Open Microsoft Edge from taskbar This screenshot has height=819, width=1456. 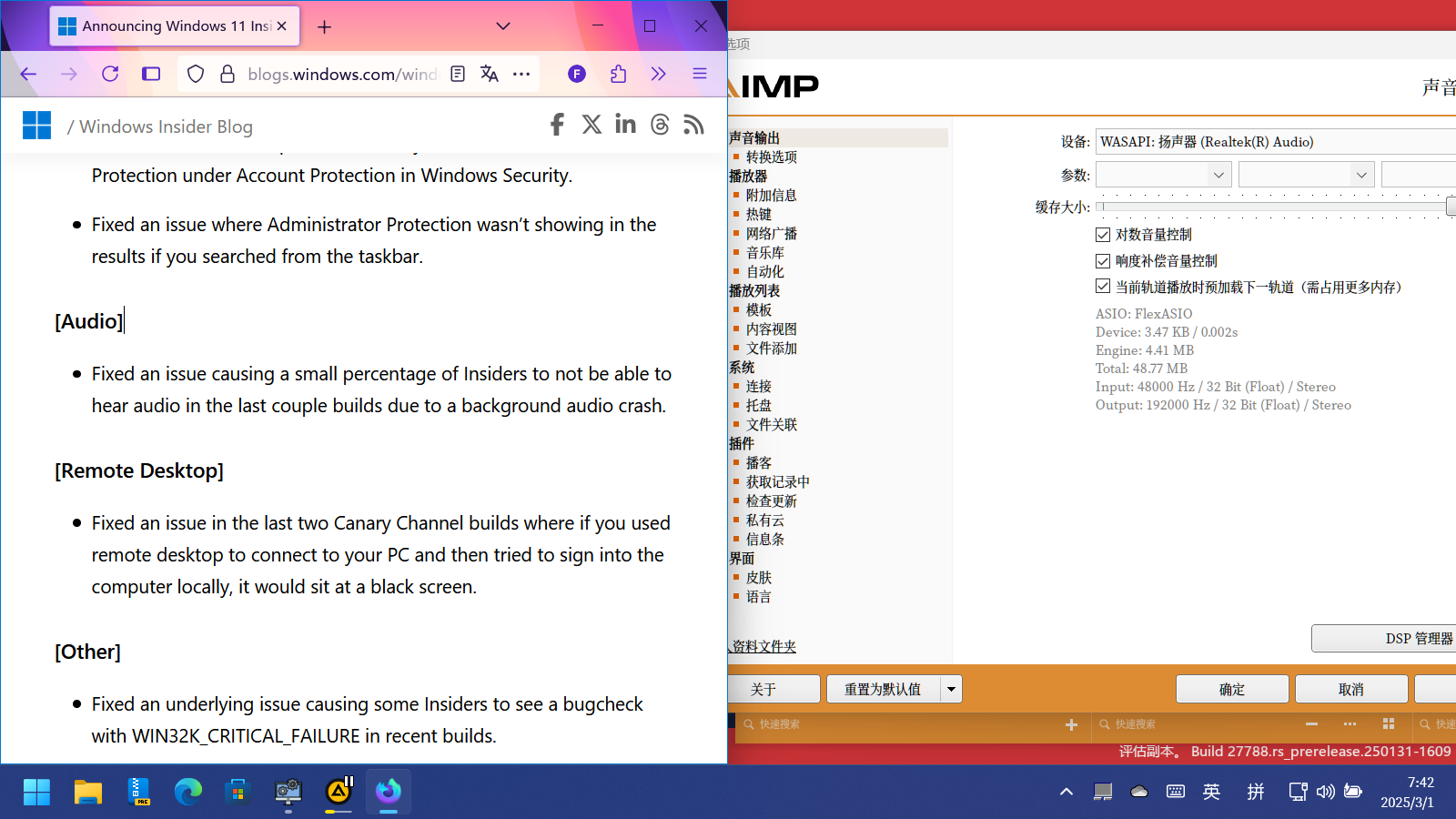(188, 792)
